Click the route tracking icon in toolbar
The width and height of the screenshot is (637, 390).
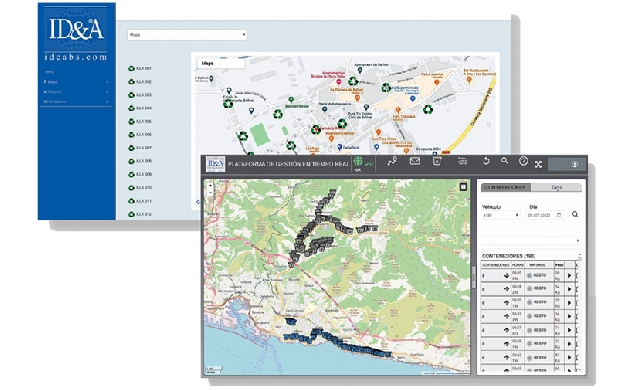tap(392, 161)
